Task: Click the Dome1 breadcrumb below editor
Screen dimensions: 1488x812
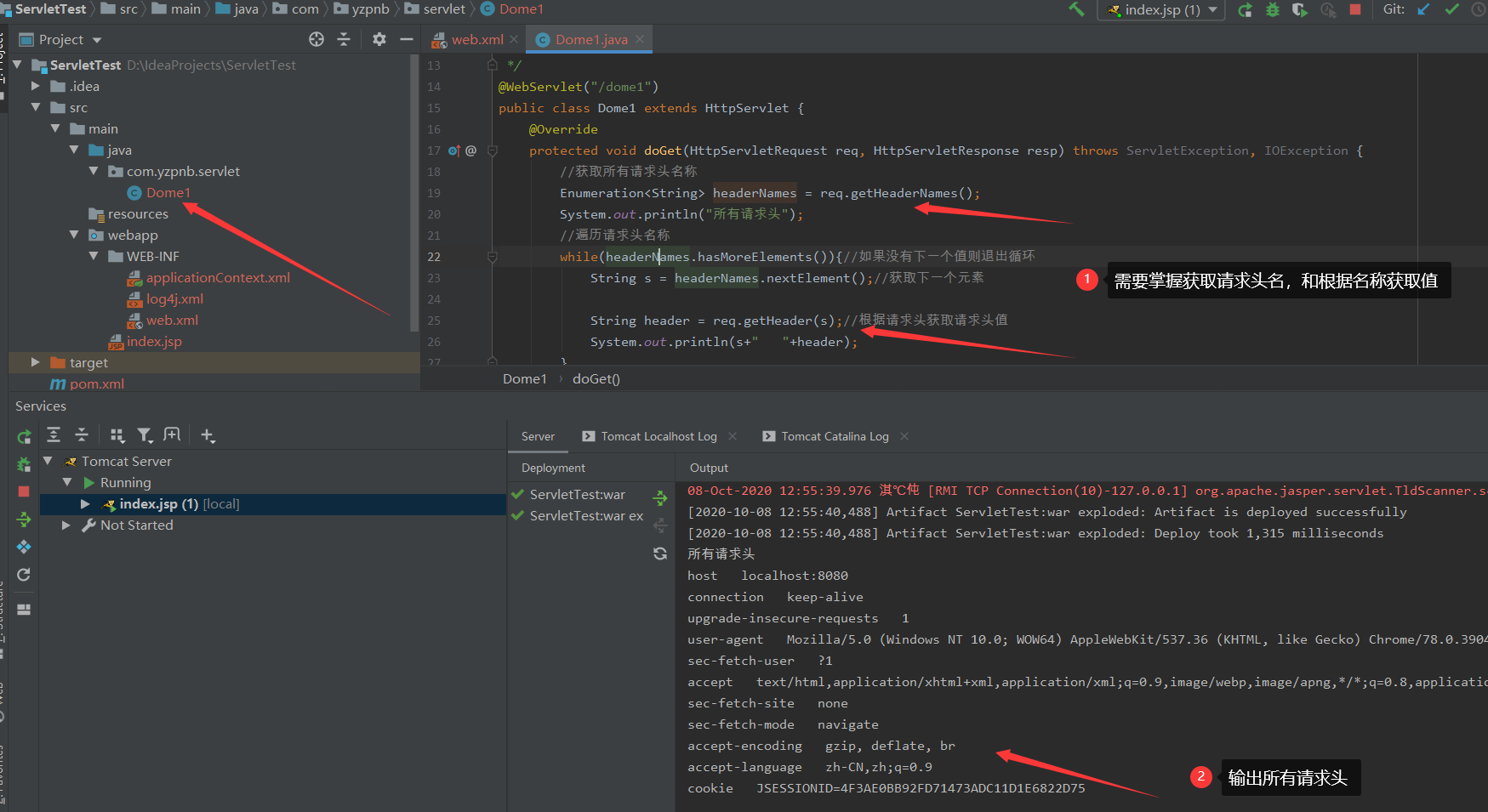Action: tap(524, 379)
